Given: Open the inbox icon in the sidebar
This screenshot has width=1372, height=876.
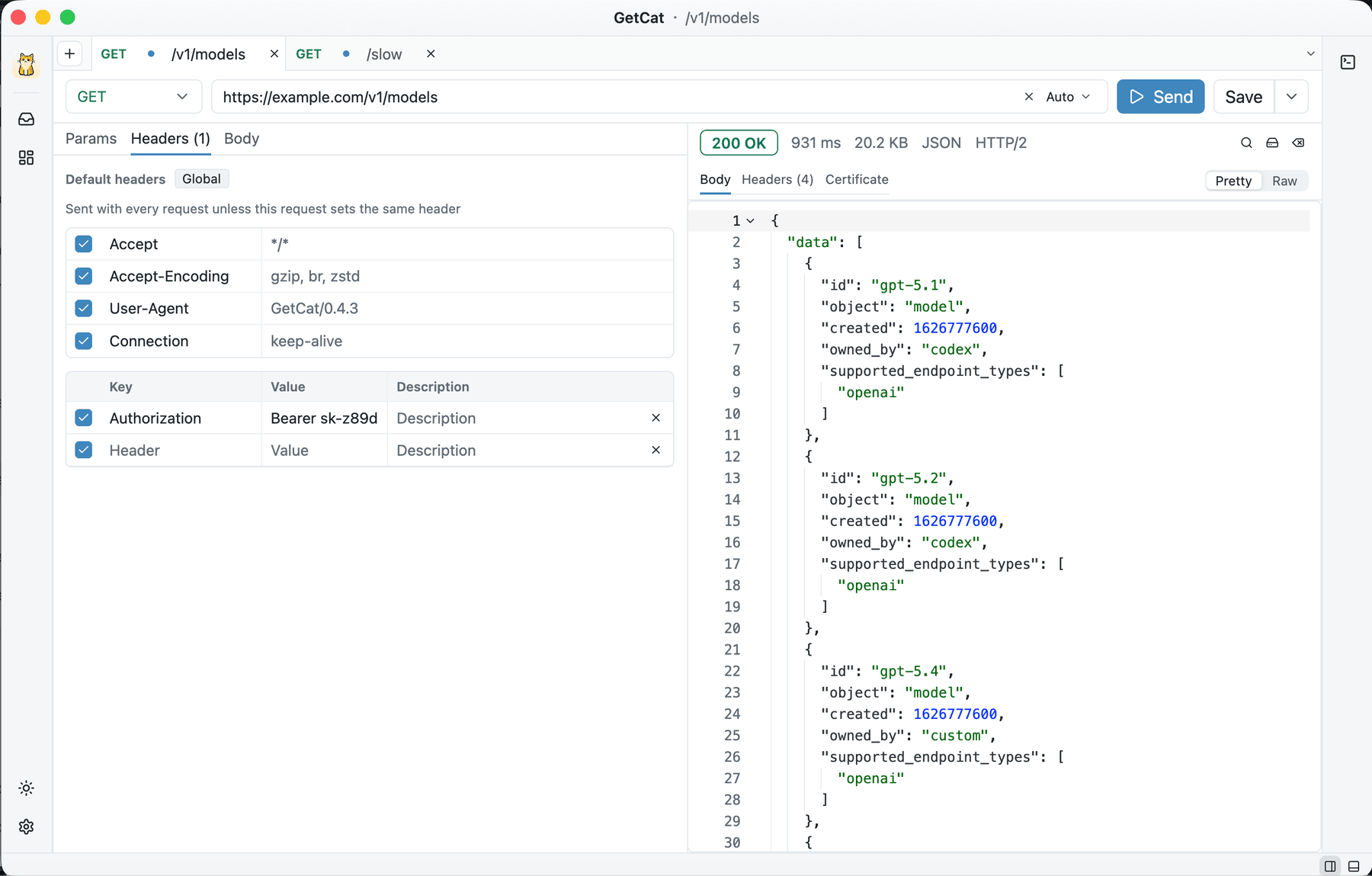Looking at the screenshot, I should [27, 119].
